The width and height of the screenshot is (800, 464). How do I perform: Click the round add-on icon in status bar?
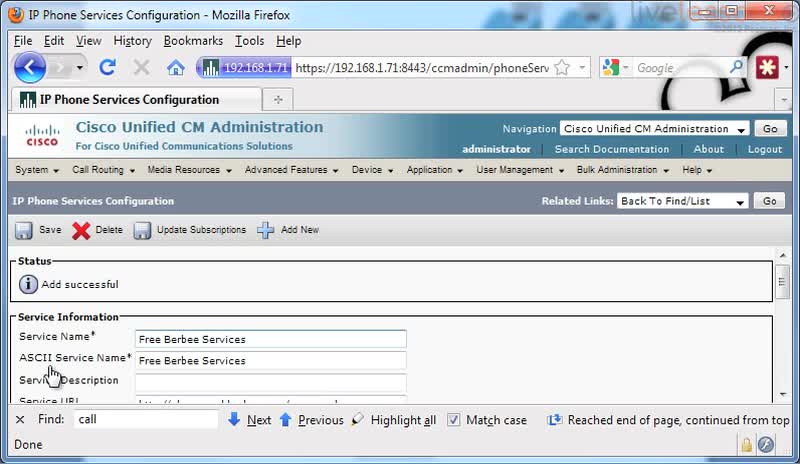766,444
